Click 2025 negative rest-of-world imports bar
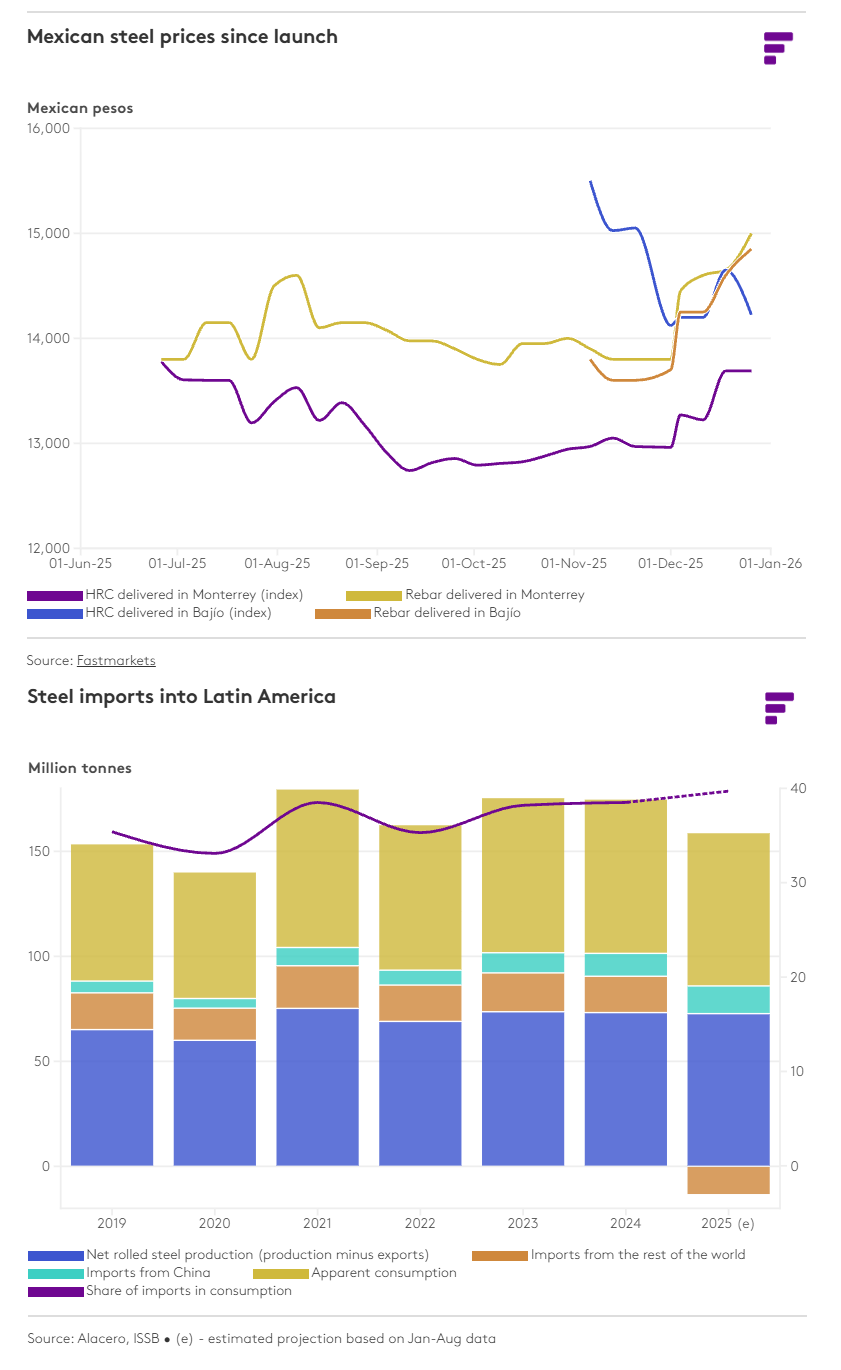841x1370 pixels. tap(728, 1180)
